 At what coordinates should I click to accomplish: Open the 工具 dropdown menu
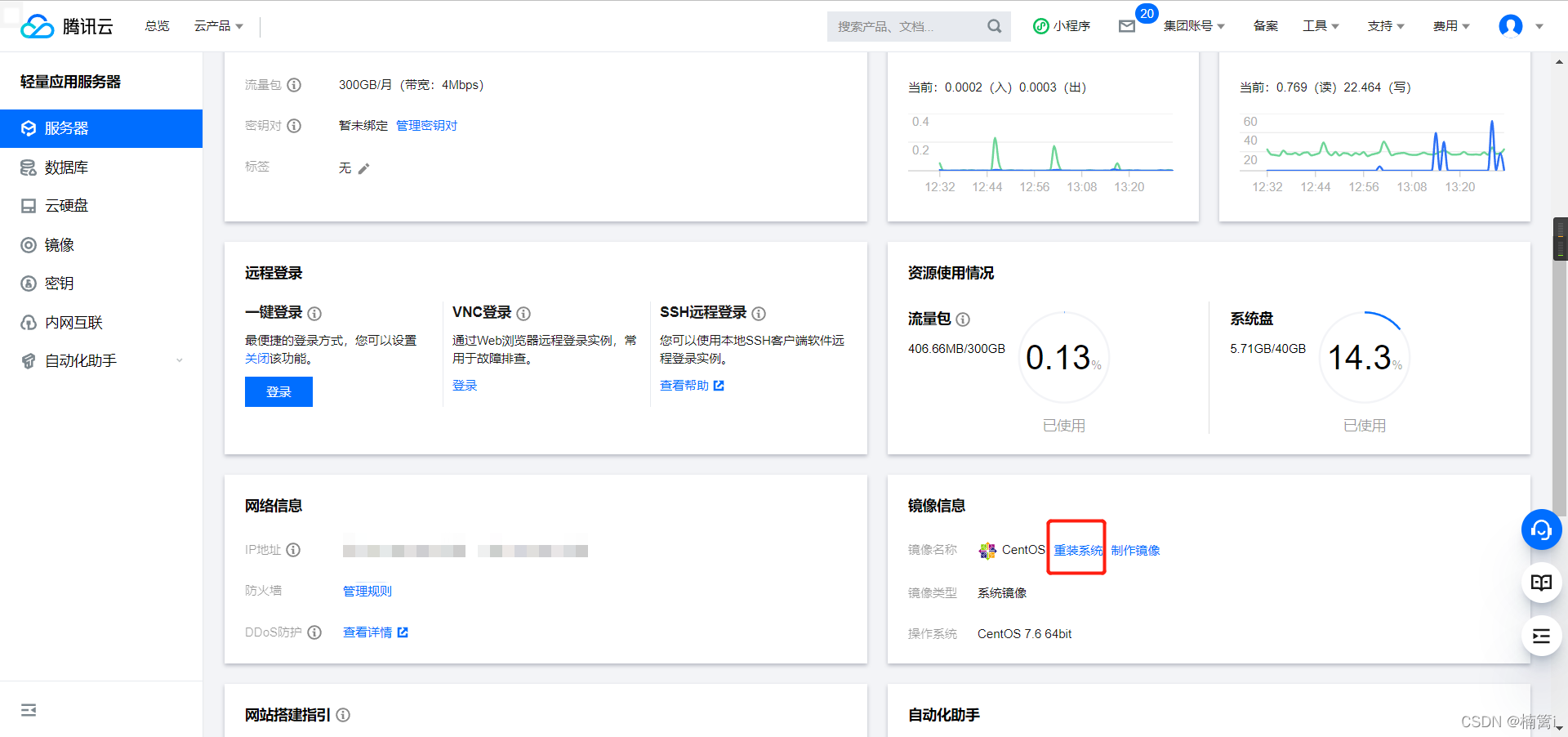click(1320, 26)
